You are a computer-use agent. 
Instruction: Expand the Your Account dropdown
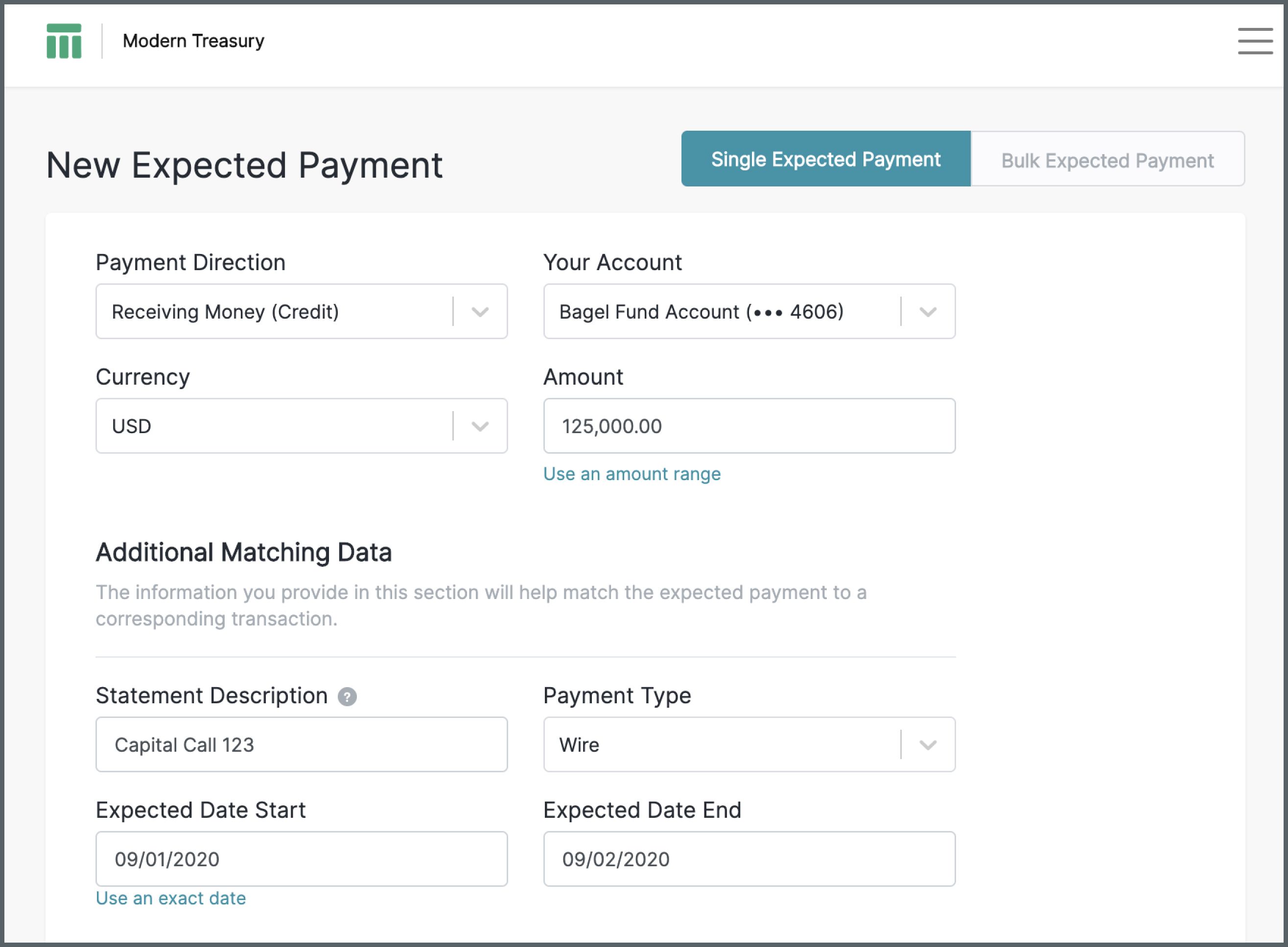coord(927,312)
